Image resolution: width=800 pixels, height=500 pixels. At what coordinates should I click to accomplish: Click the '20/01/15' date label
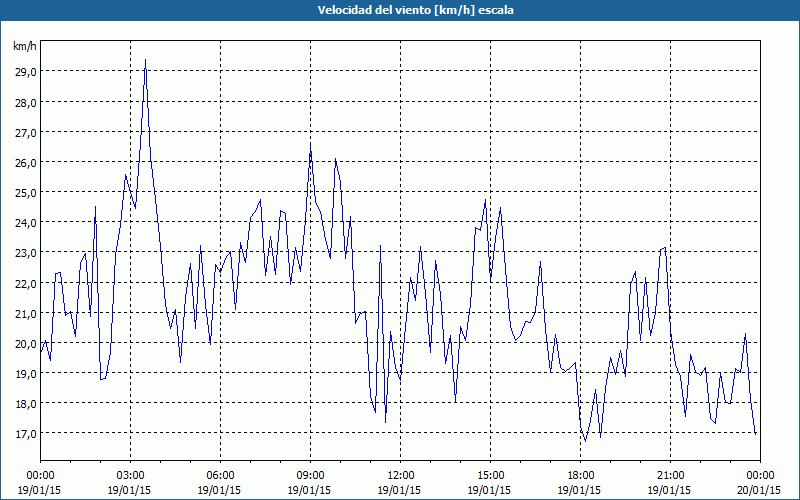759,490
